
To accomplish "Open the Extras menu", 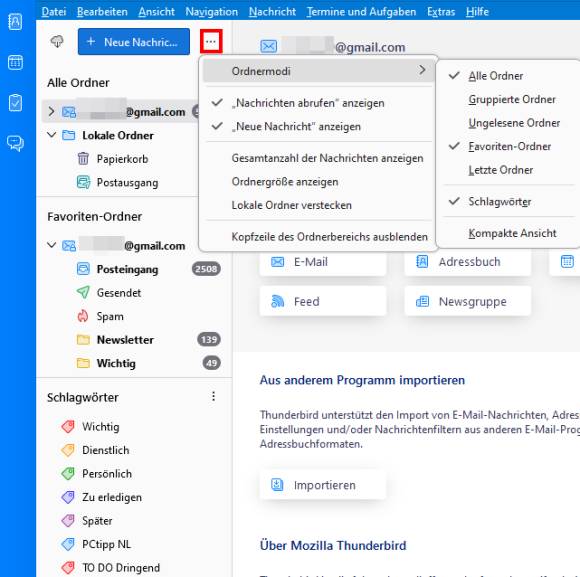I will 441,12.
